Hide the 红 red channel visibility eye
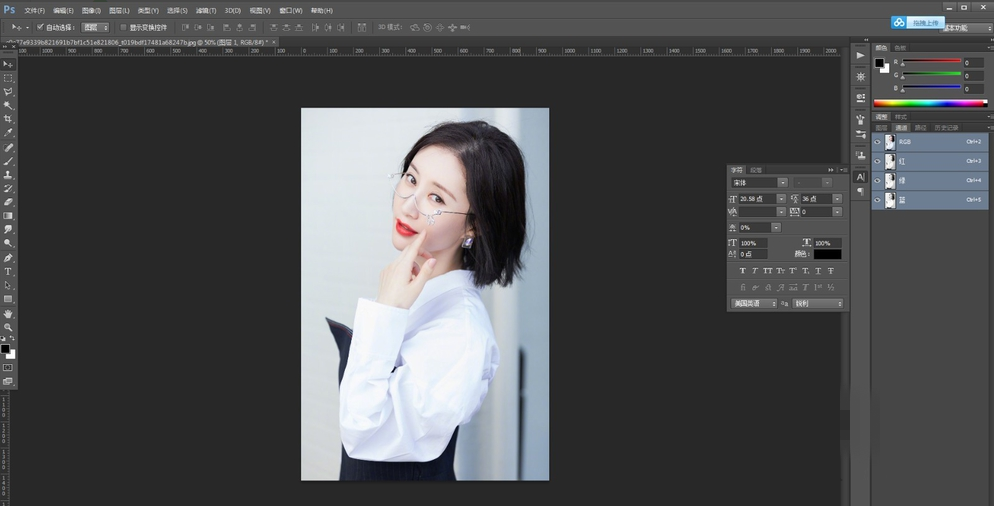The image size is (994, 506). coord(877,161)
